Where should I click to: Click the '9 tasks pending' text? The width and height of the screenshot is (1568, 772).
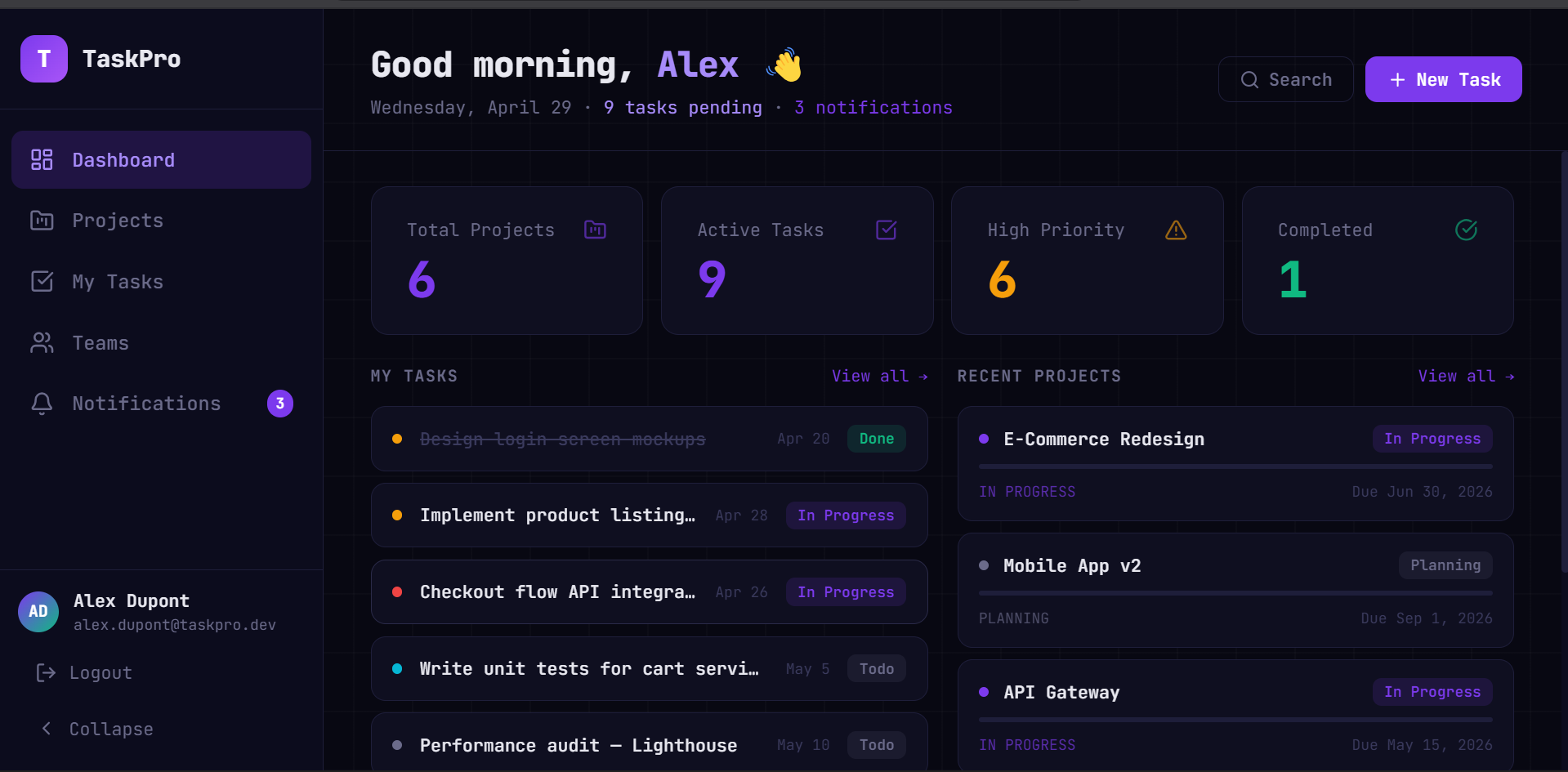point(682,108)
